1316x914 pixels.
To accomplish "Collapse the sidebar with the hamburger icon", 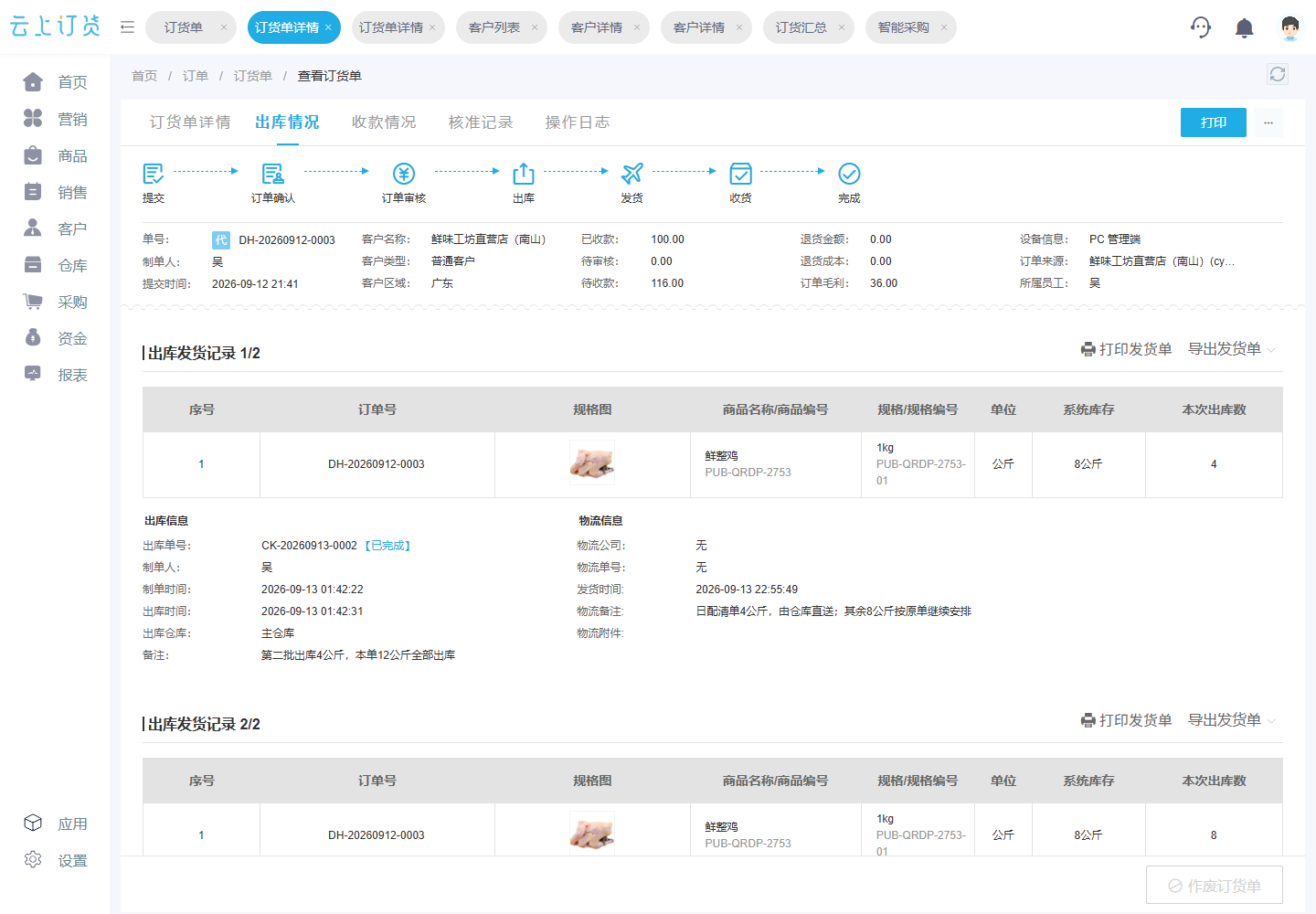I will (127, 27).
